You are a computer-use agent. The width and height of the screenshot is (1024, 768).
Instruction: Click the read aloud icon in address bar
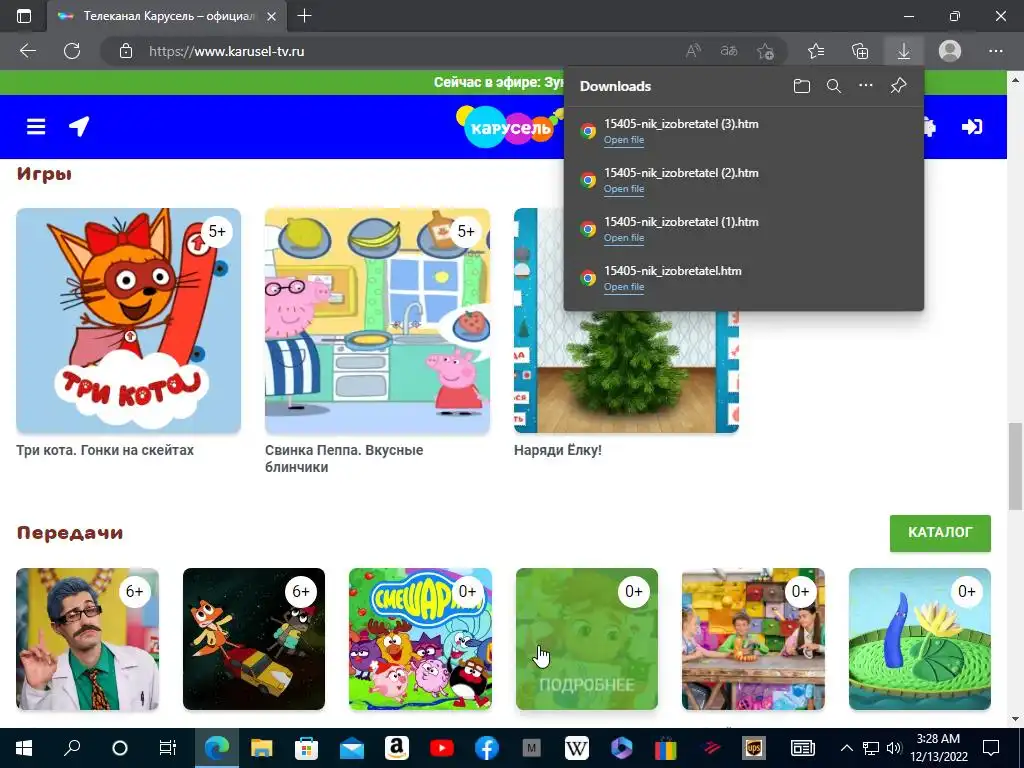(693, 51)
